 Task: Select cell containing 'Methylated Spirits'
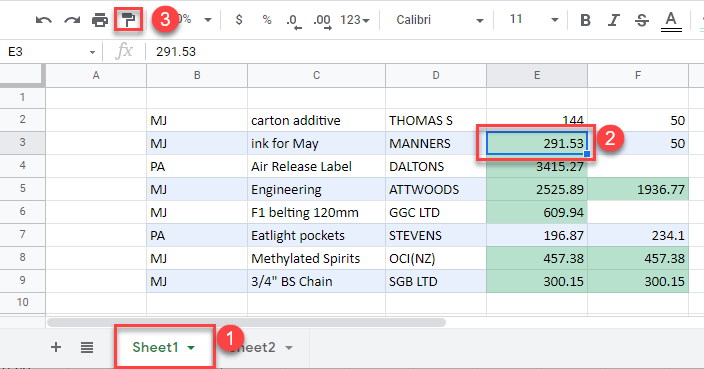point(316,258)
